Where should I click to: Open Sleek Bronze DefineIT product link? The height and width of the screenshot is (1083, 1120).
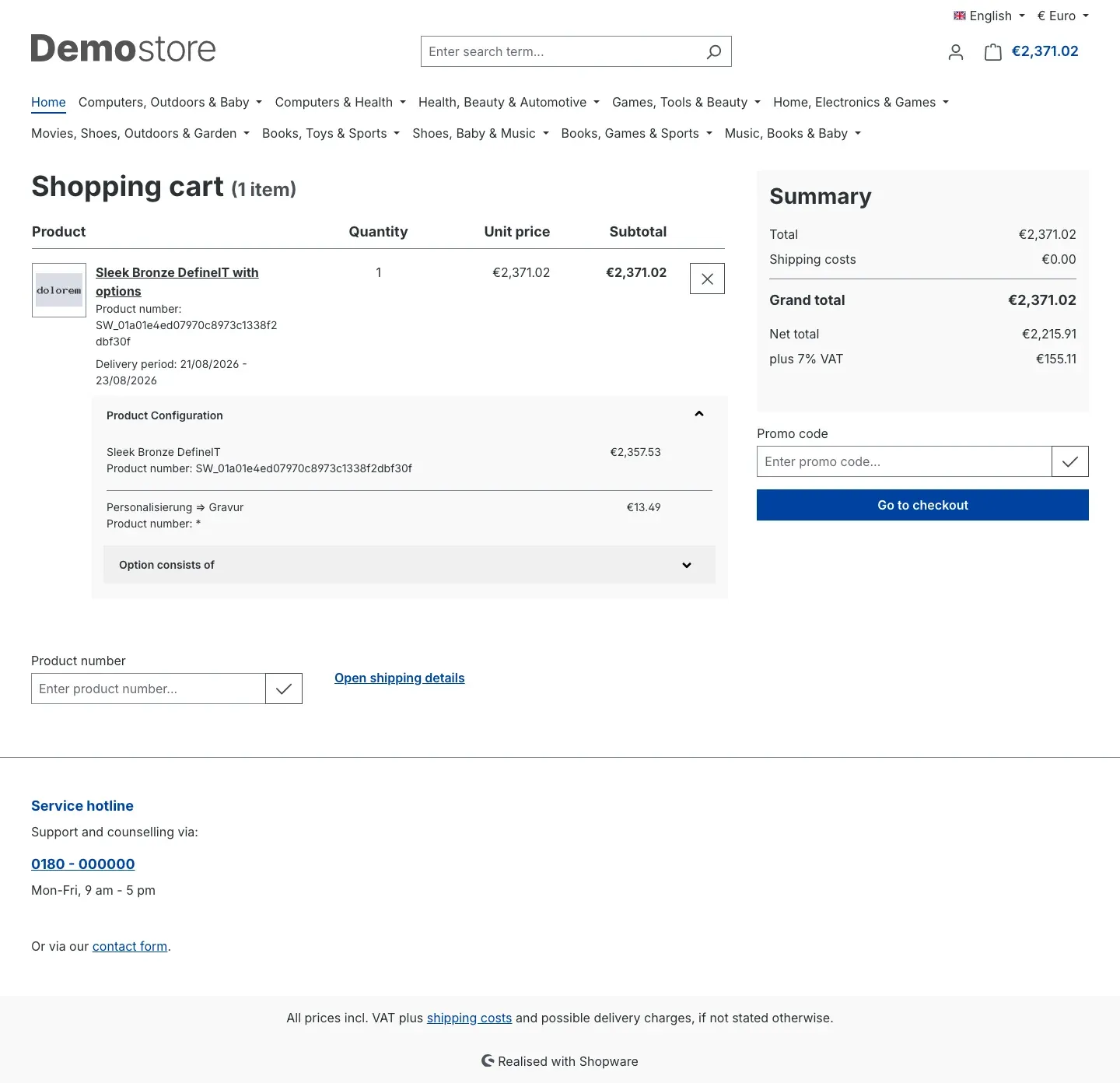[x=177, y=282]
